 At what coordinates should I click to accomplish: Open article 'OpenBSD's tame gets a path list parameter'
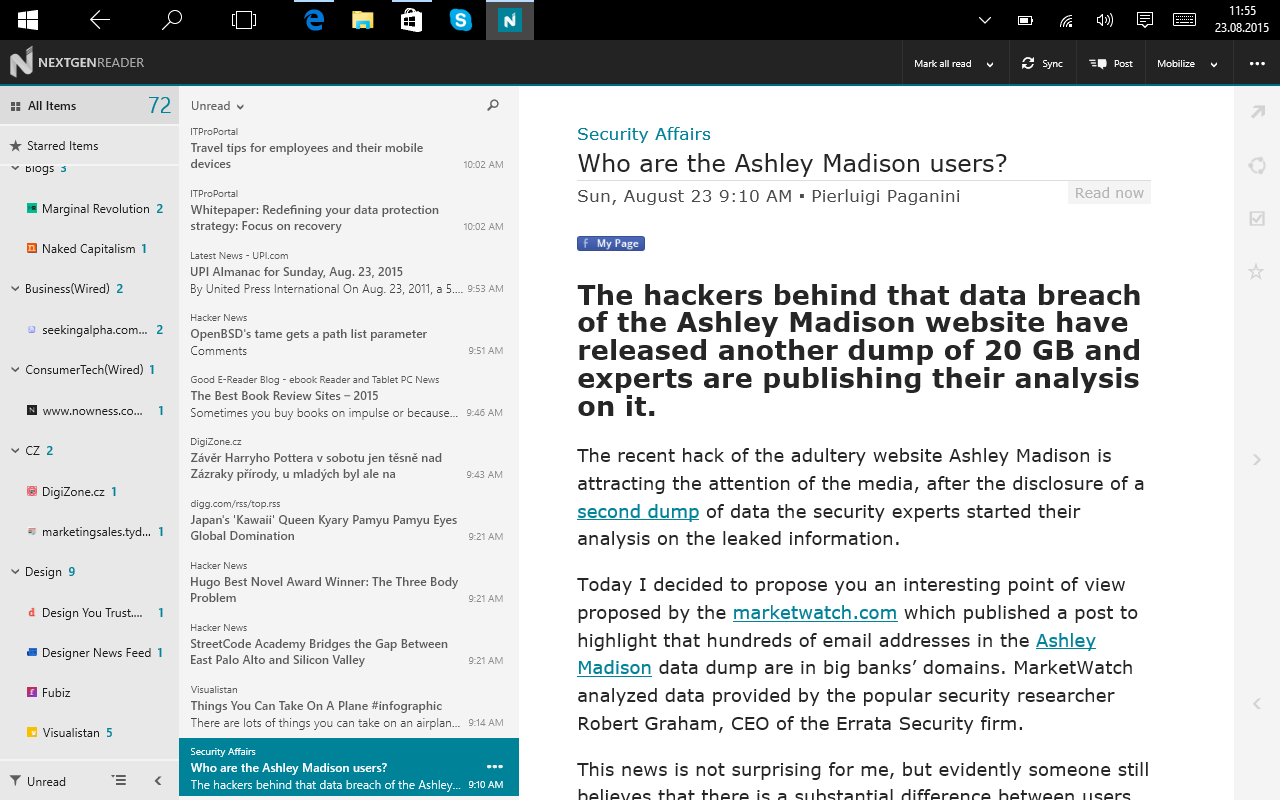(349, 334)
